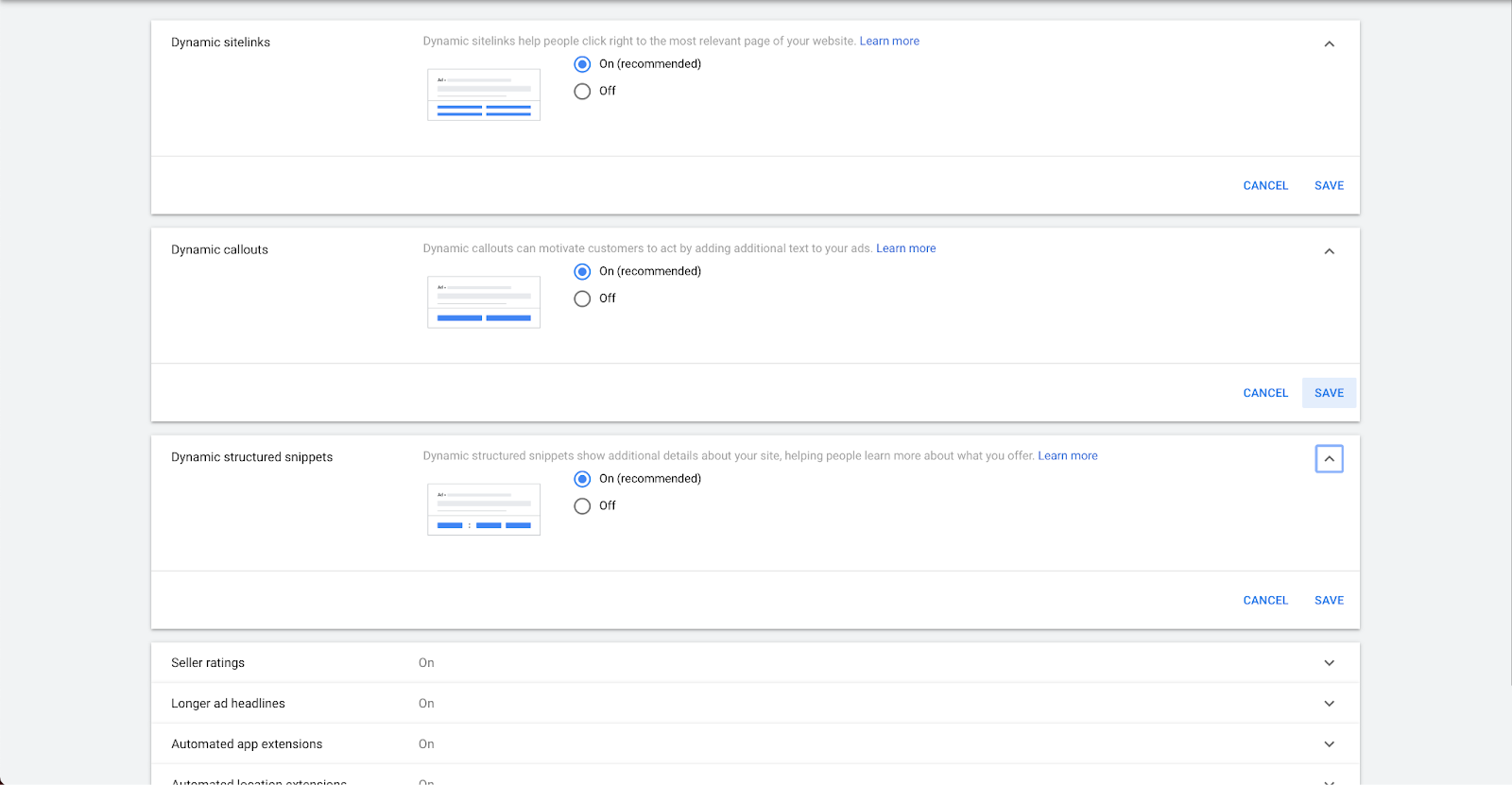Click the Dynamic sitelinks ad preview thumbnail

pos(484,94)
